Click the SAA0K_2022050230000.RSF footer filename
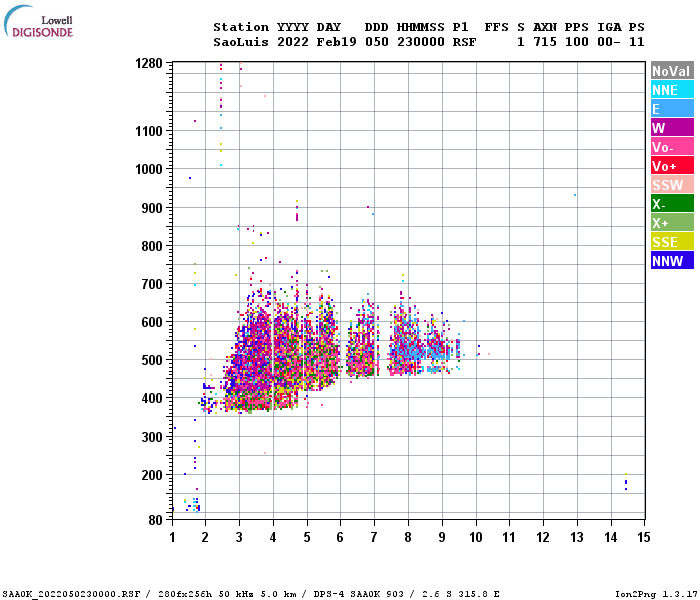 click(x=71, y=594)
